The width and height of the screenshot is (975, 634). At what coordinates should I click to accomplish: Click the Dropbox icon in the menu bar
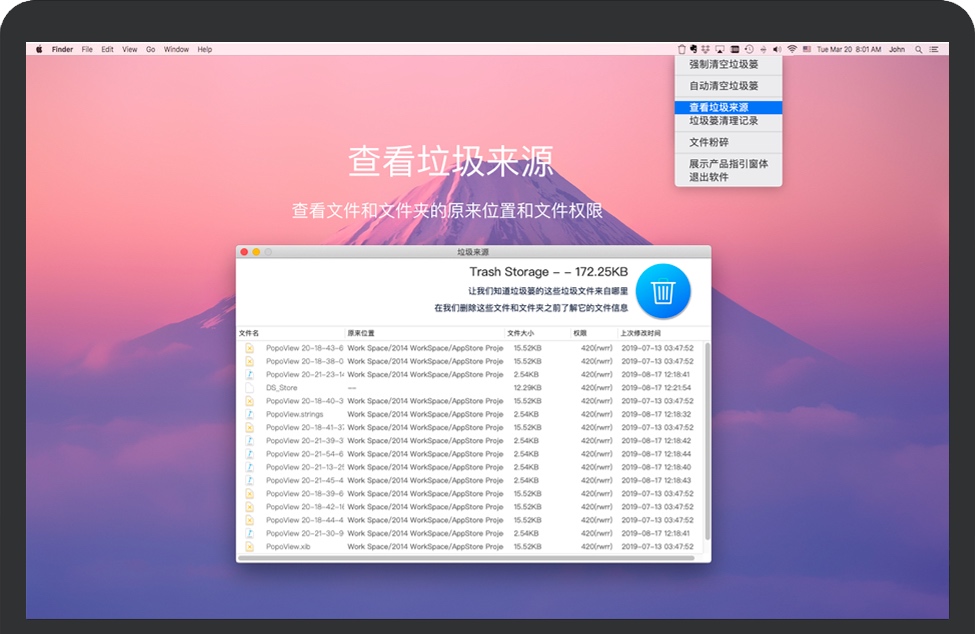tap(707, 49)
